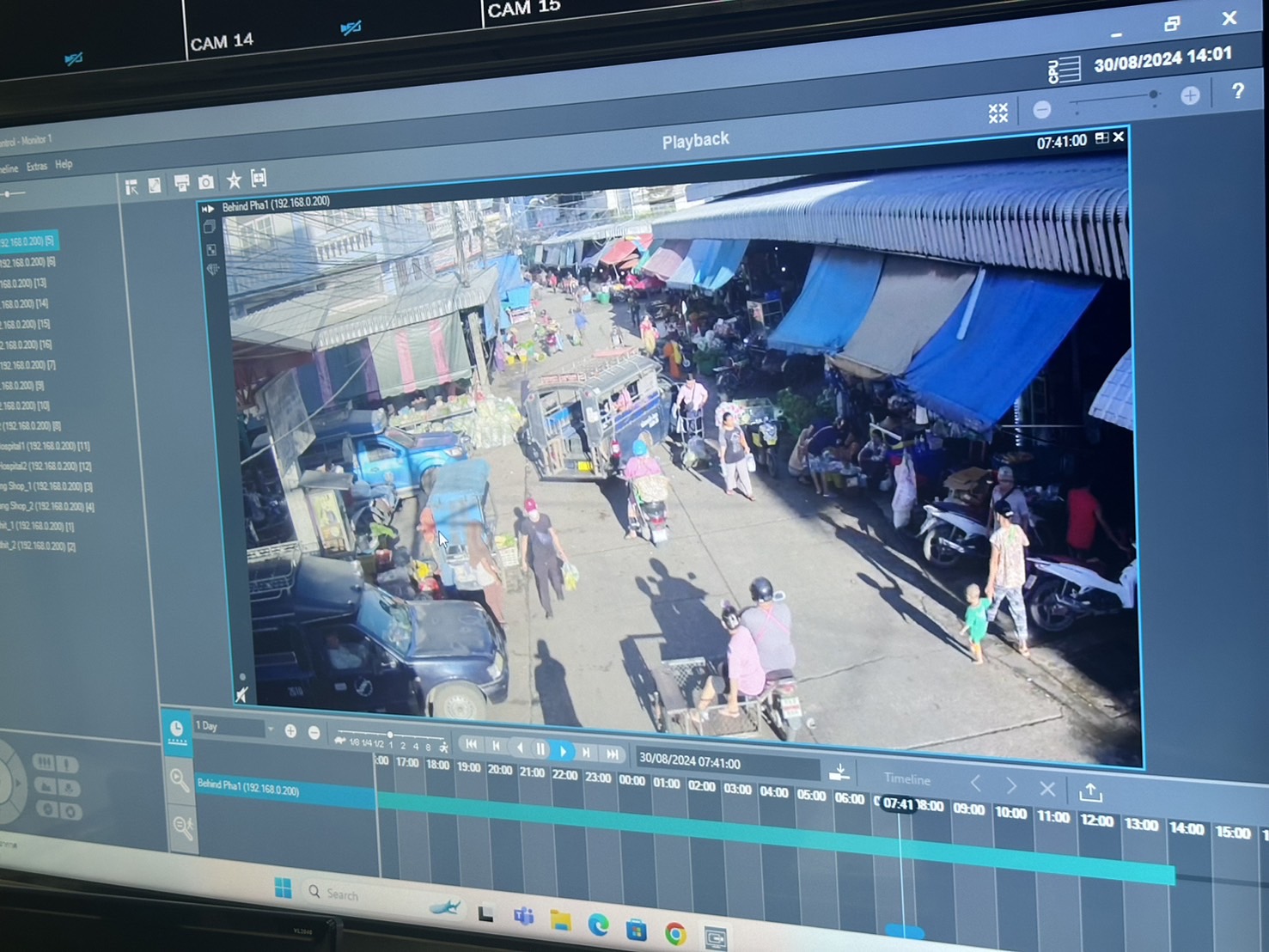Play the recording forward
This screenshot has width=1269, height=952.
563,750
